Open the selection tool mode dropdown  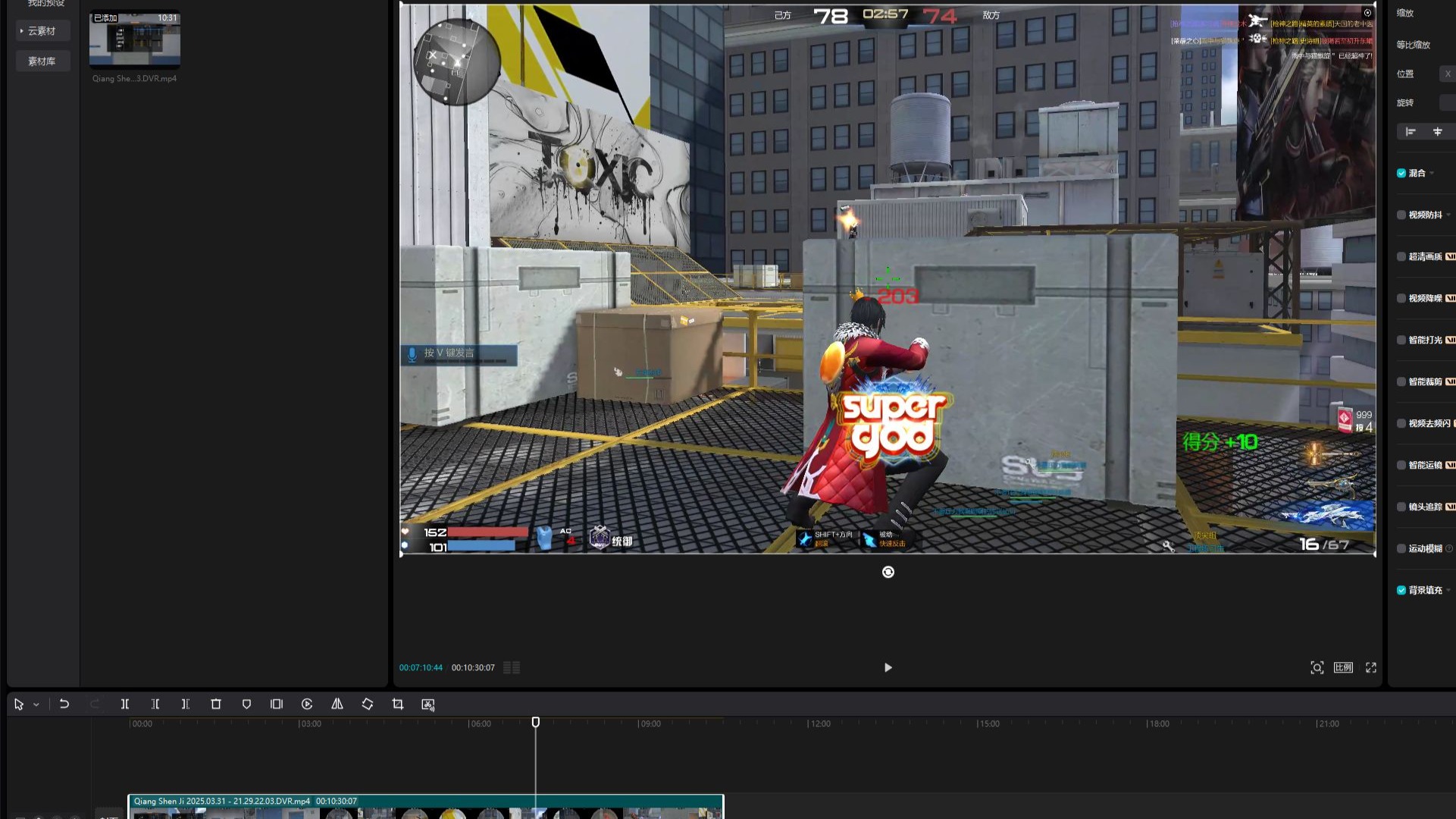(x=36, y=705)
